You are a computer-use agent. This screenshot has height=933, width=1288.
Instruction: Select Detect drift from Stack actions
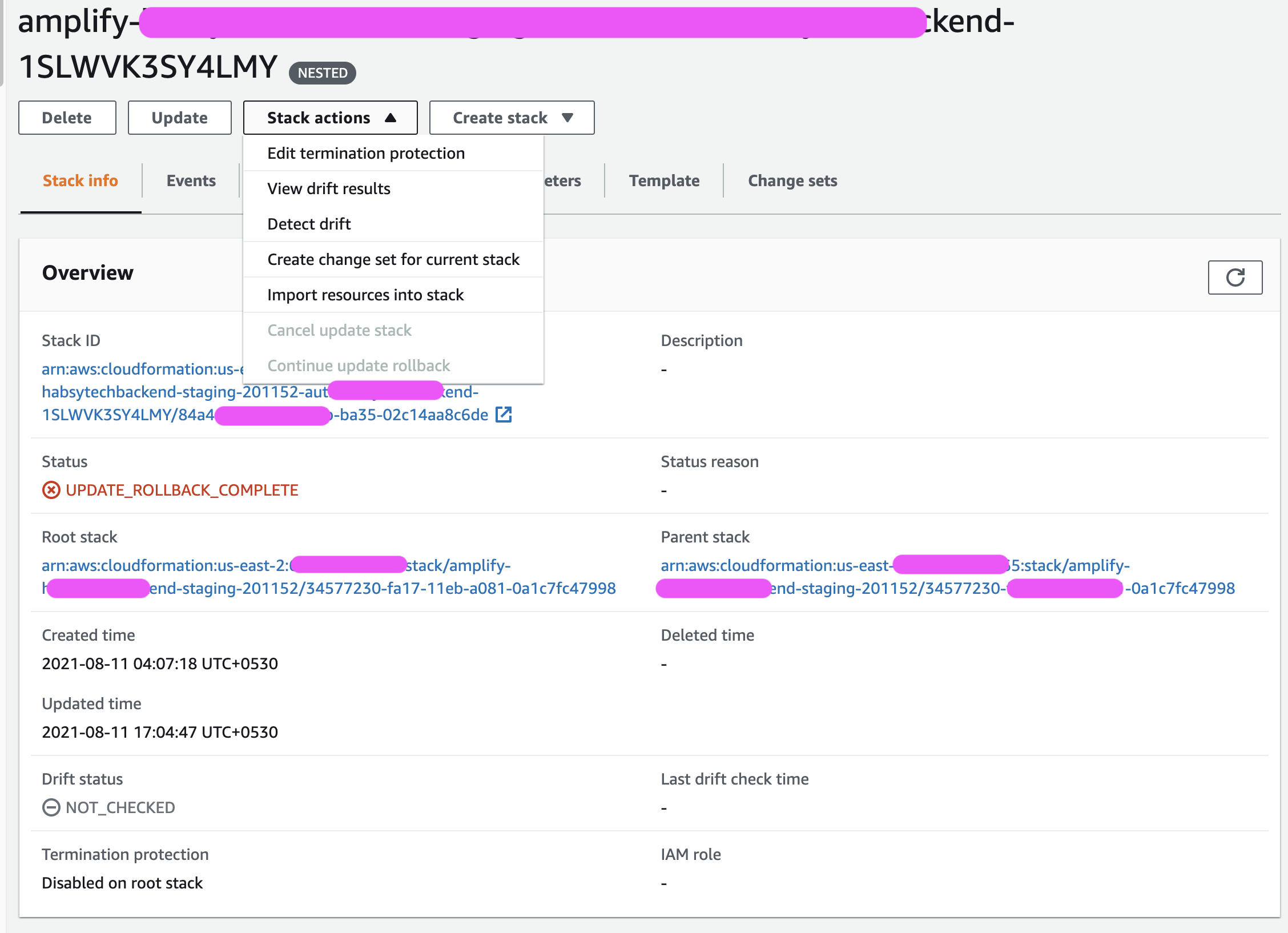tap(309, 224)
